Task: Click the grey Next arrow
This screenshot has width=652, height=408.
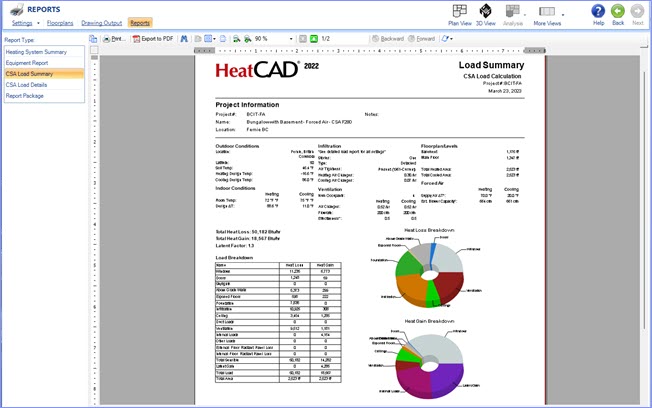Action: [x=637, y=11]
